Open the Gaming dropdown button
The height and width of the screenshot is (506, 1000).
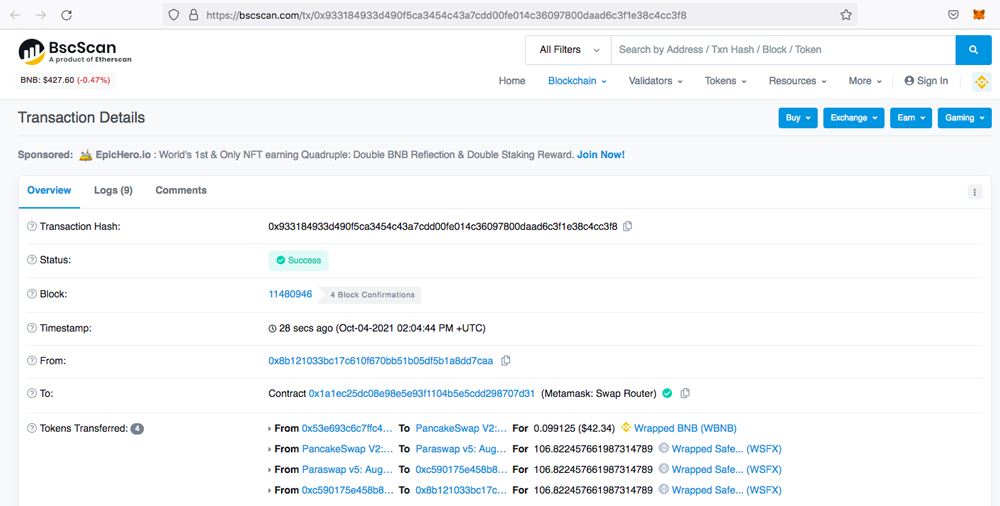(x=964, y=118)
